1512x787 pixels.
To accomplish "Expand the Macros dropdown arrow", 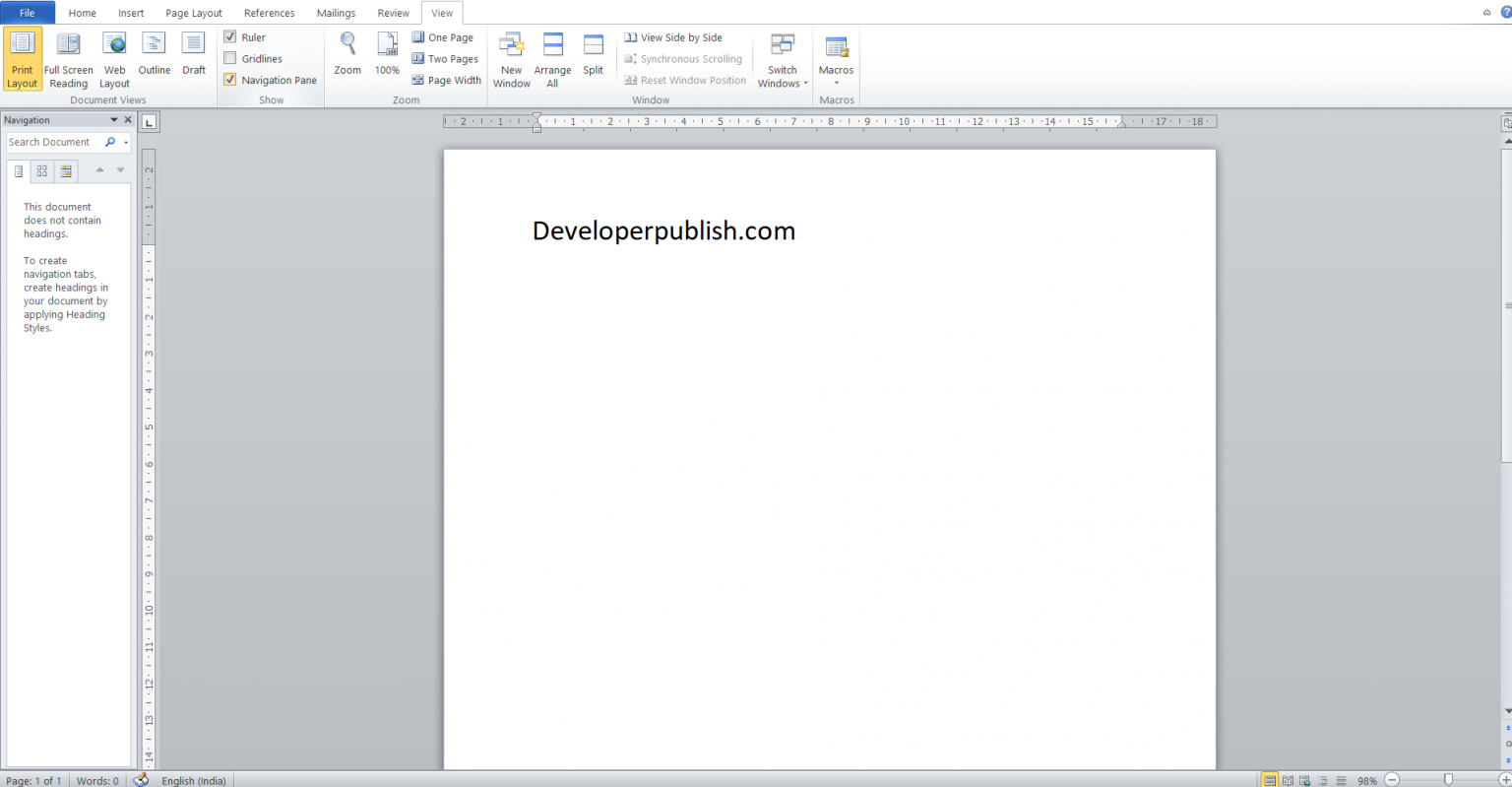I will point(836,81).
